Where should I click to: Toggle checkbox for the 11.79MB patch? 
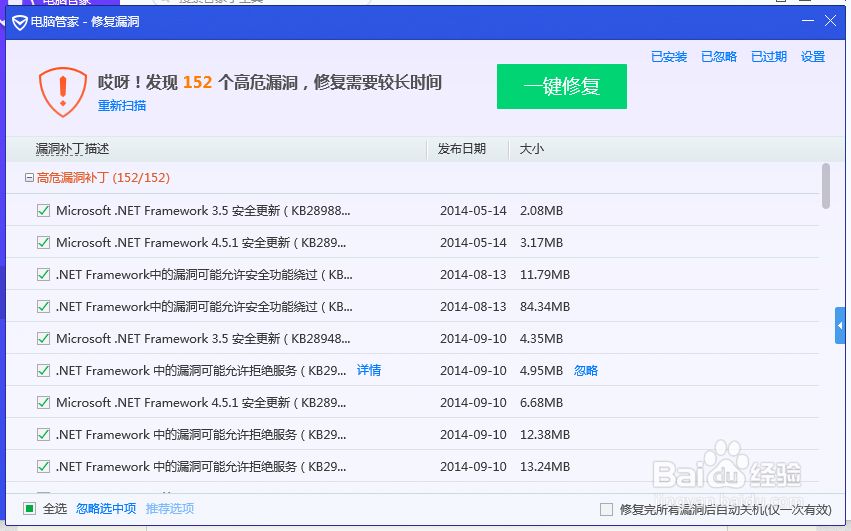click(x=43, y=275)
